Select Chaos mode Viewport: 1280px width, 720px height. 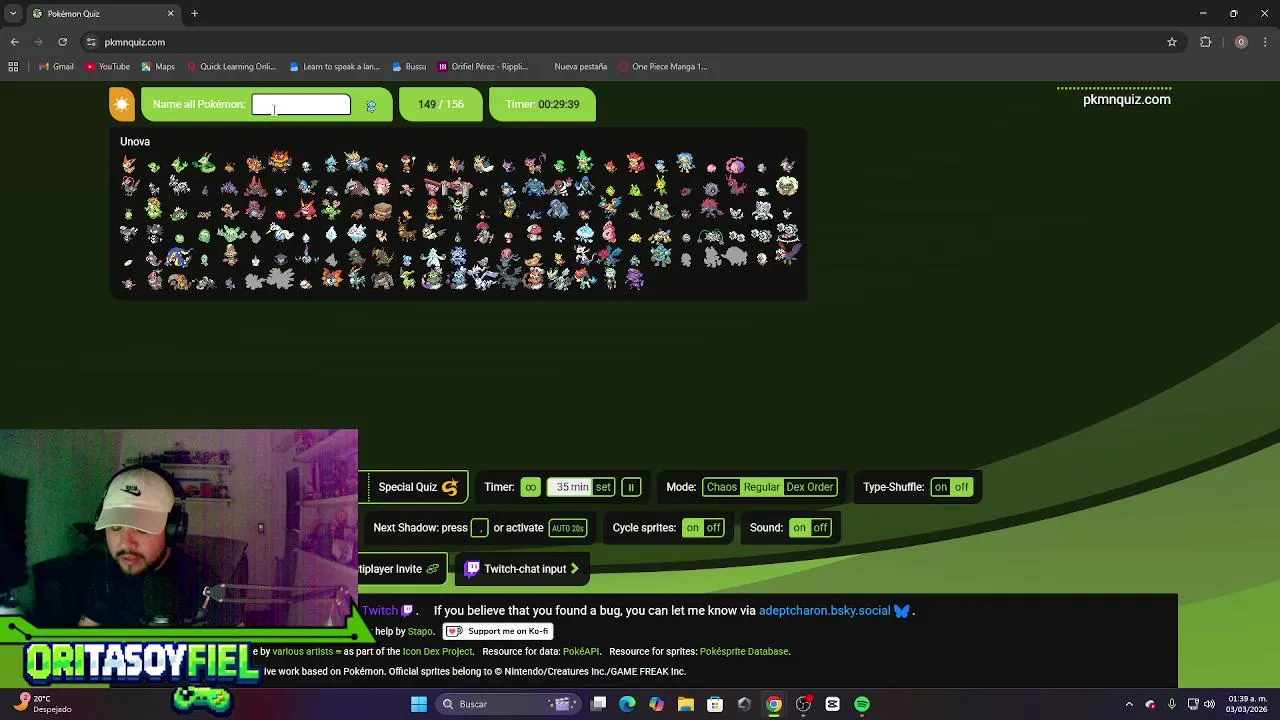[x=721, y=487]
